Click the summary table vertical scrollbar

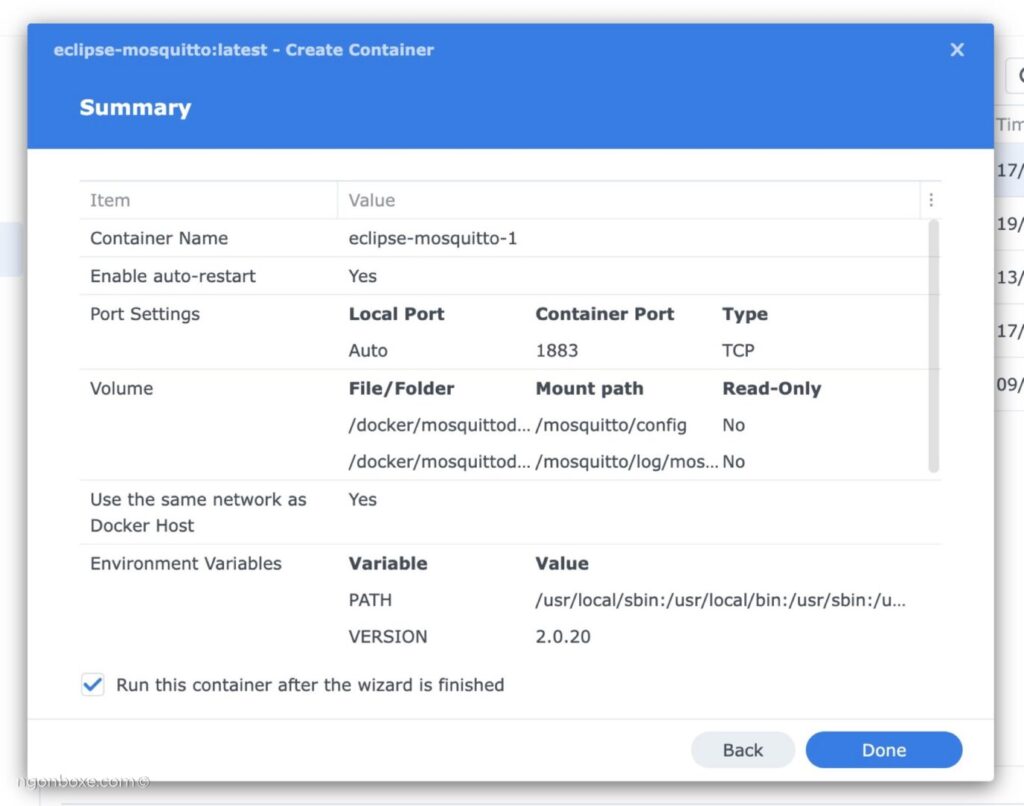click(933, 346)
